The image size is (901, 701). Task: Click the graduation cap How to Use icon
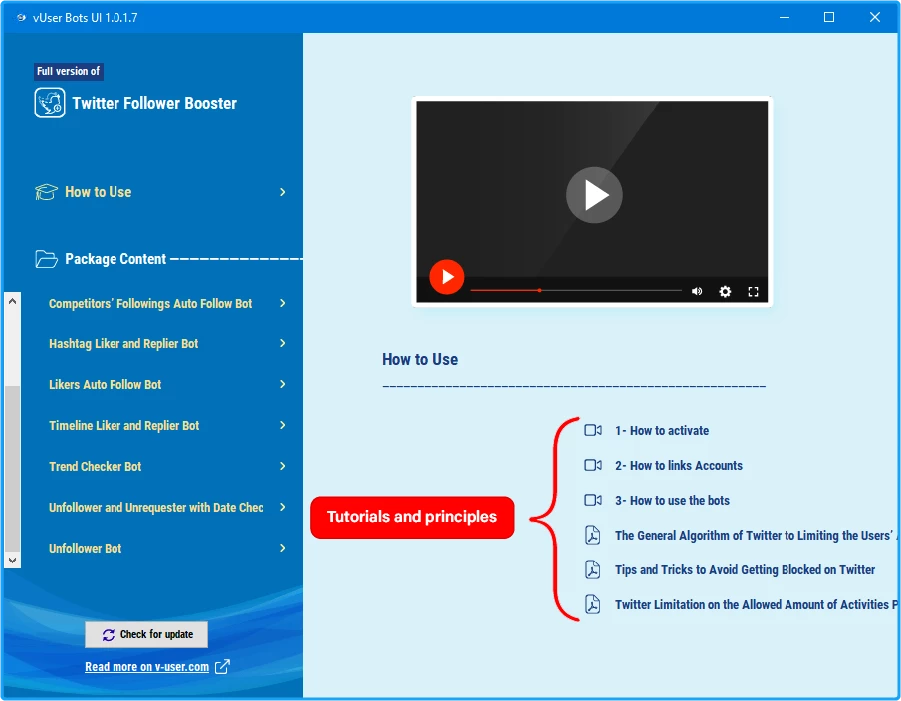point(46,192)
